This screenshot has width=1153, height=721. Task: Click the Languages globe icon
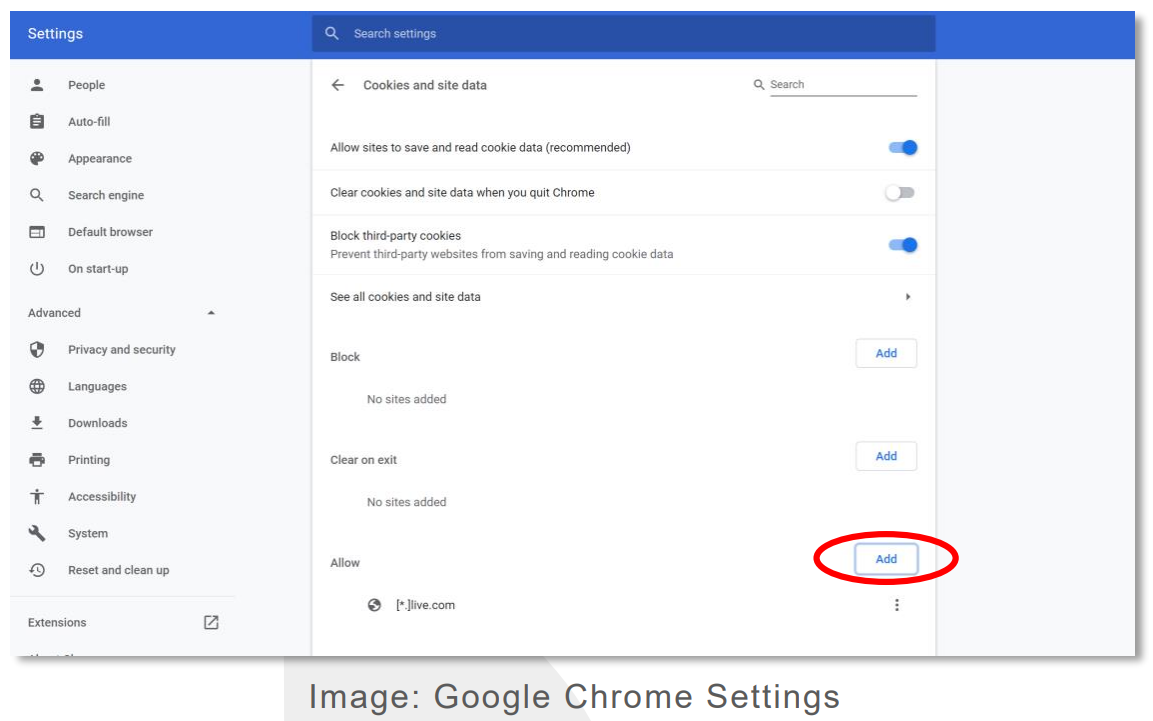point(37,386)
